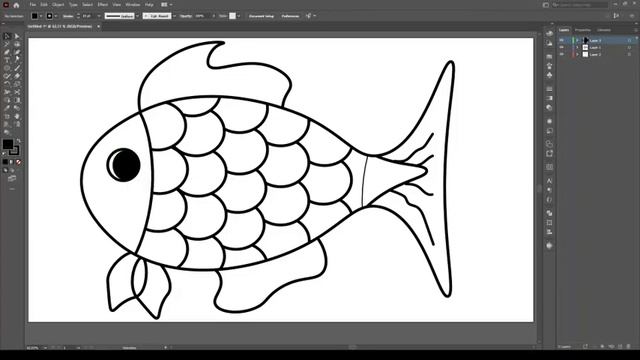This screenshot has height=360, width=640.
Task: Open the Edit Toolbar ellipsis button
Action: [x=12, y=189]
